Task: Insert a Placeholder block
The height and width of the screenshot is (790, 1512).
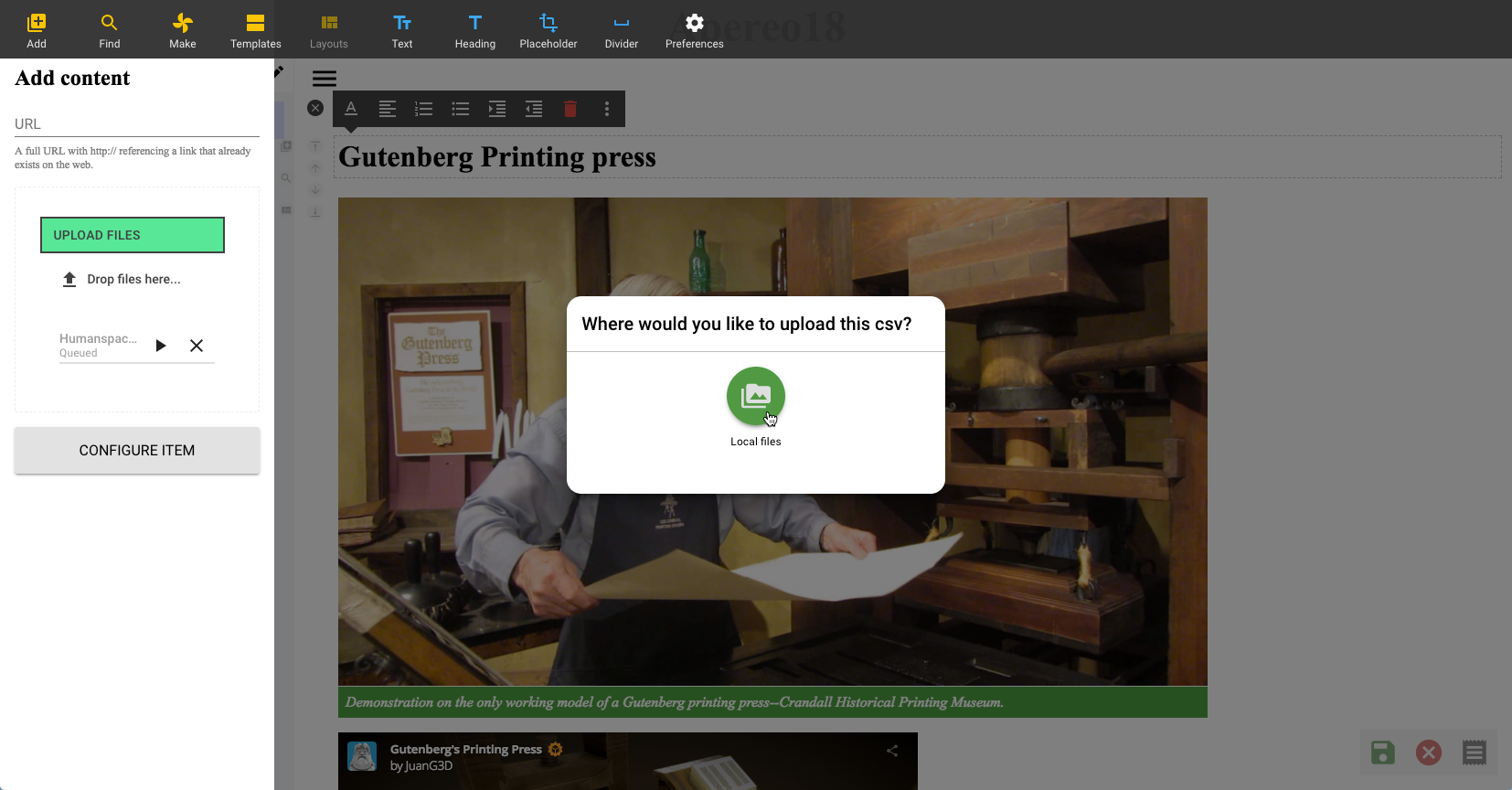Action: coord(548,29)
